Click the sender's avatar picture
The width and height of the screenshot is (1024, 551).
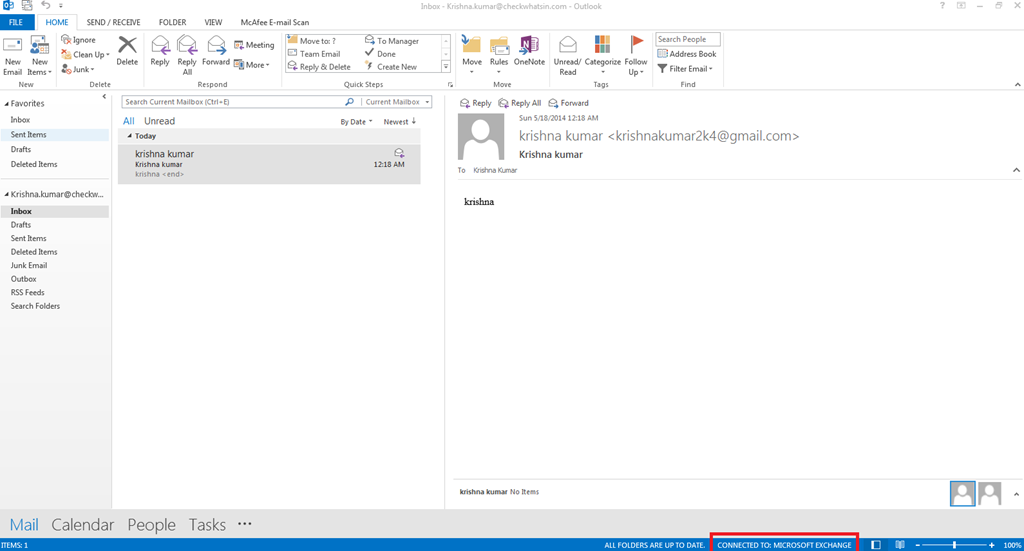481,136
